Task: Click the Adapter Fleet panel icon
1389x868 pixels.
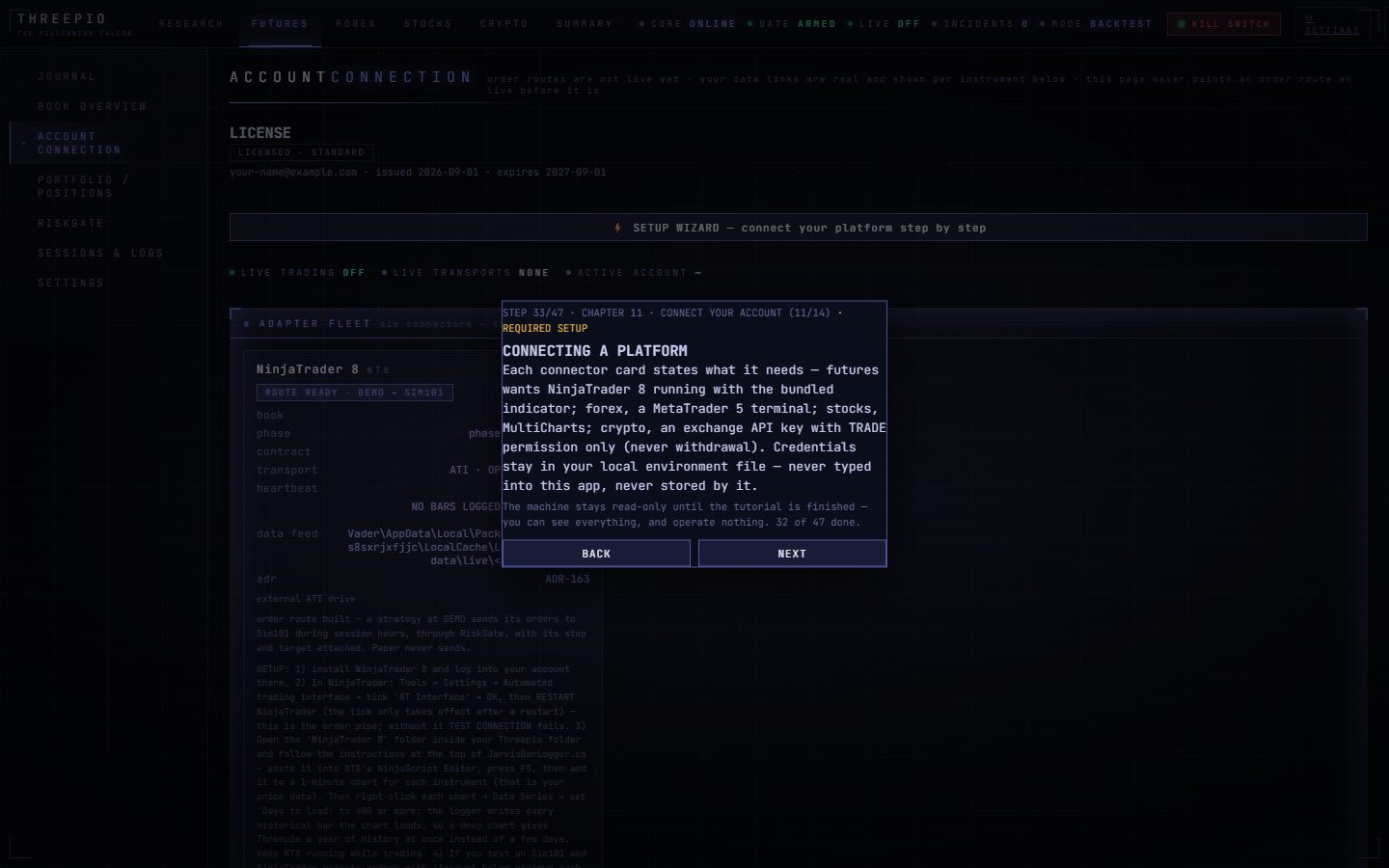Action: click(x=247, y=324)
